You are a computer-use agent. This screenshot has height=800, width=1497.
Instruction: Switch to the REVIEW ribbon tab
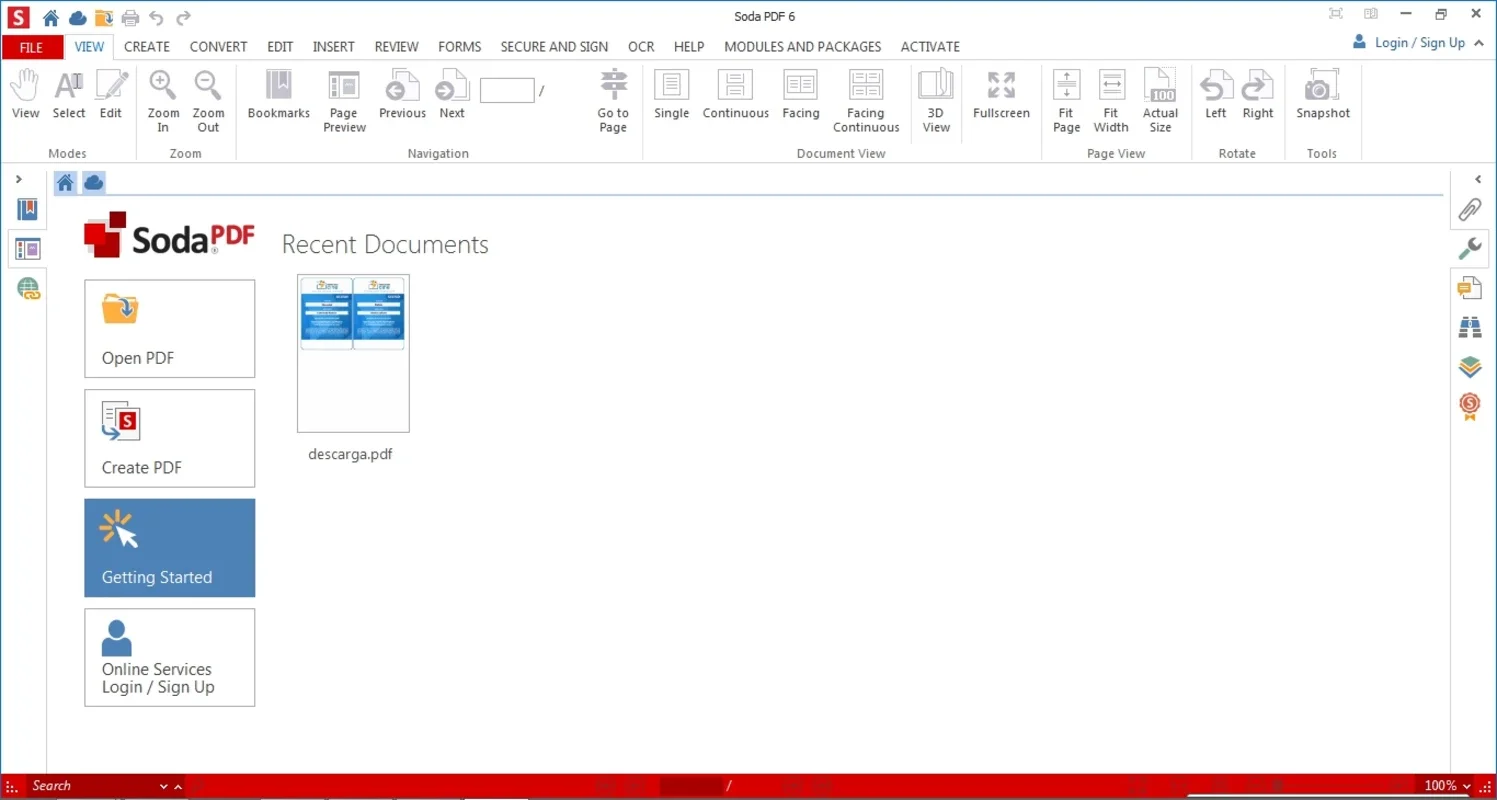click(x=397, y=47)
